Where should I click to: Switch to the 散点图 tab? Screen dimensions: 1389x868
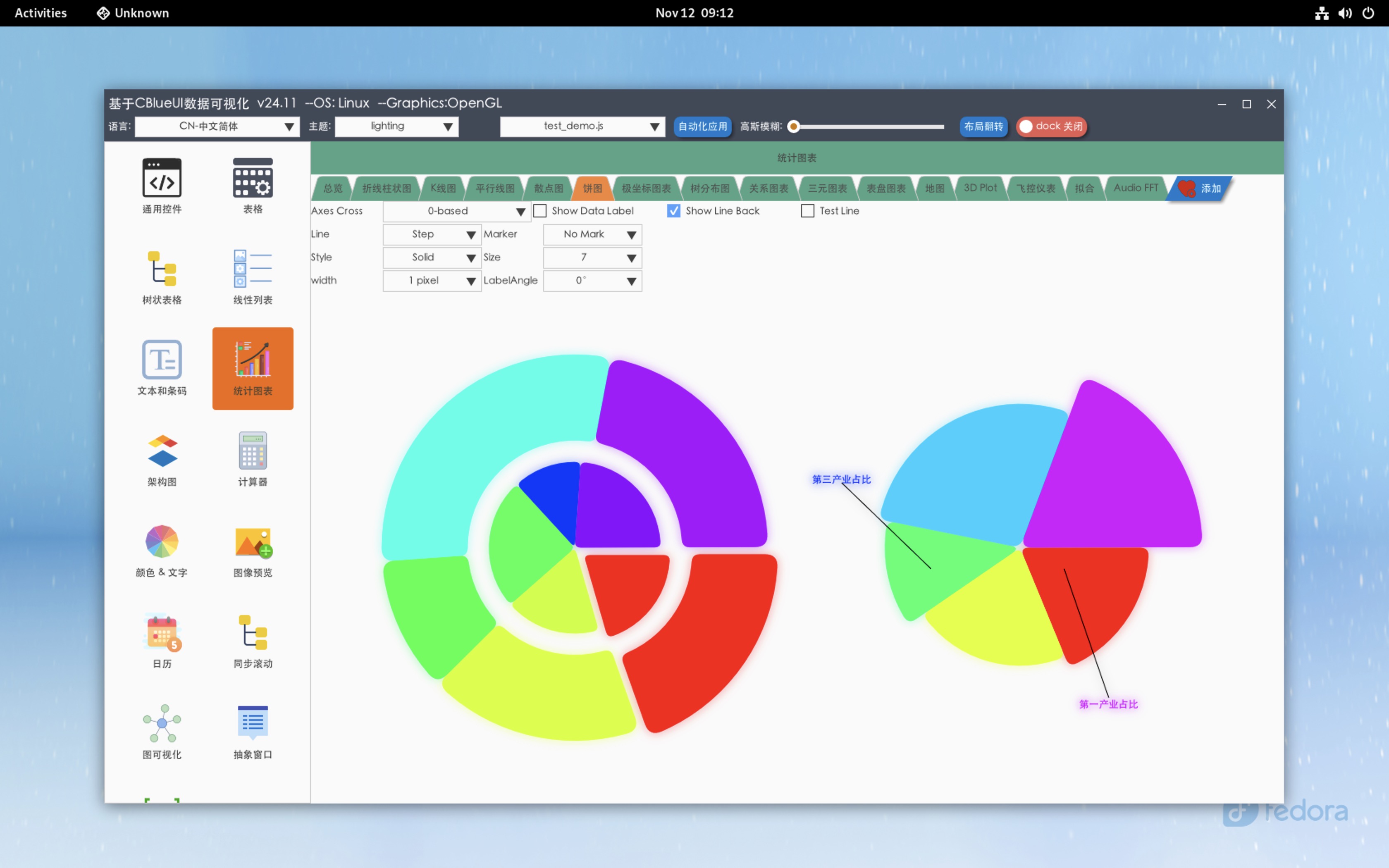click(548, 188)
